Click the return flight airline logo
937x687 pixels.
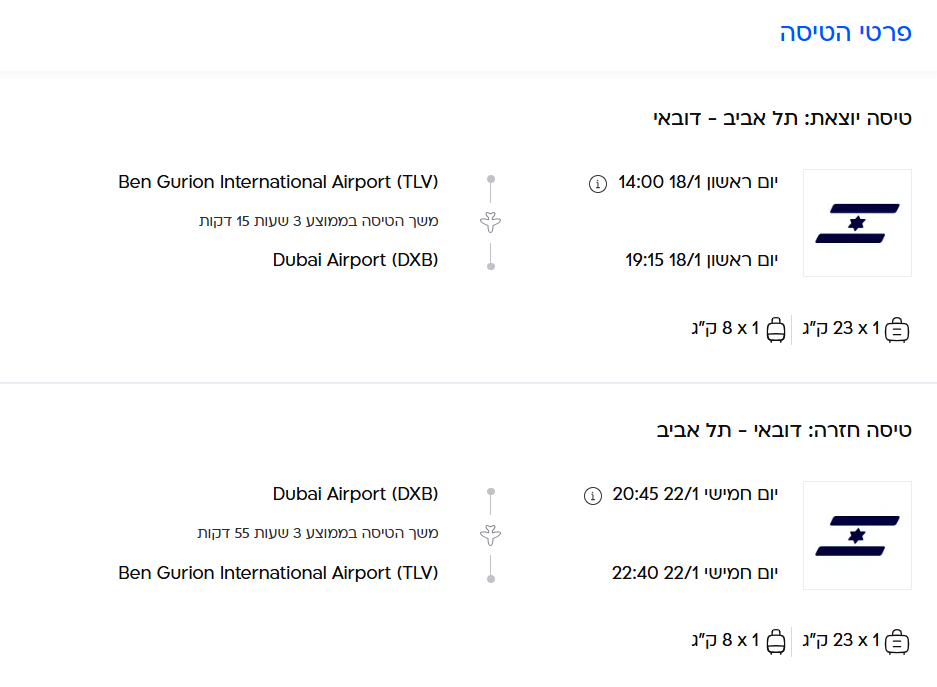click(x=857, y=535)
